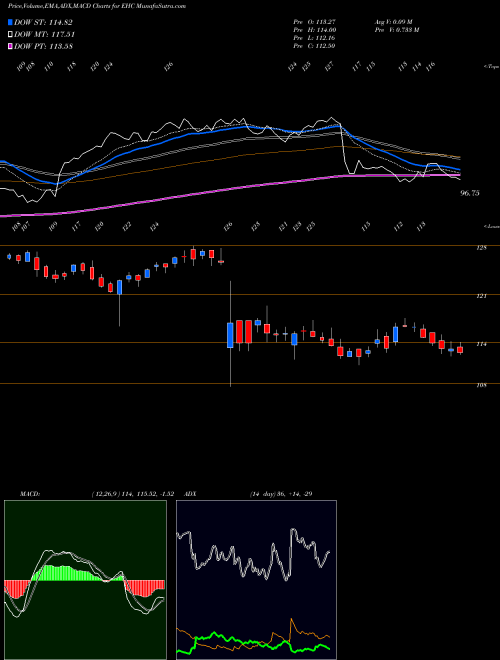Select the 'DOW PT: 113.58' legend text
Screen dimensions: 500x660
coord(44,46)
